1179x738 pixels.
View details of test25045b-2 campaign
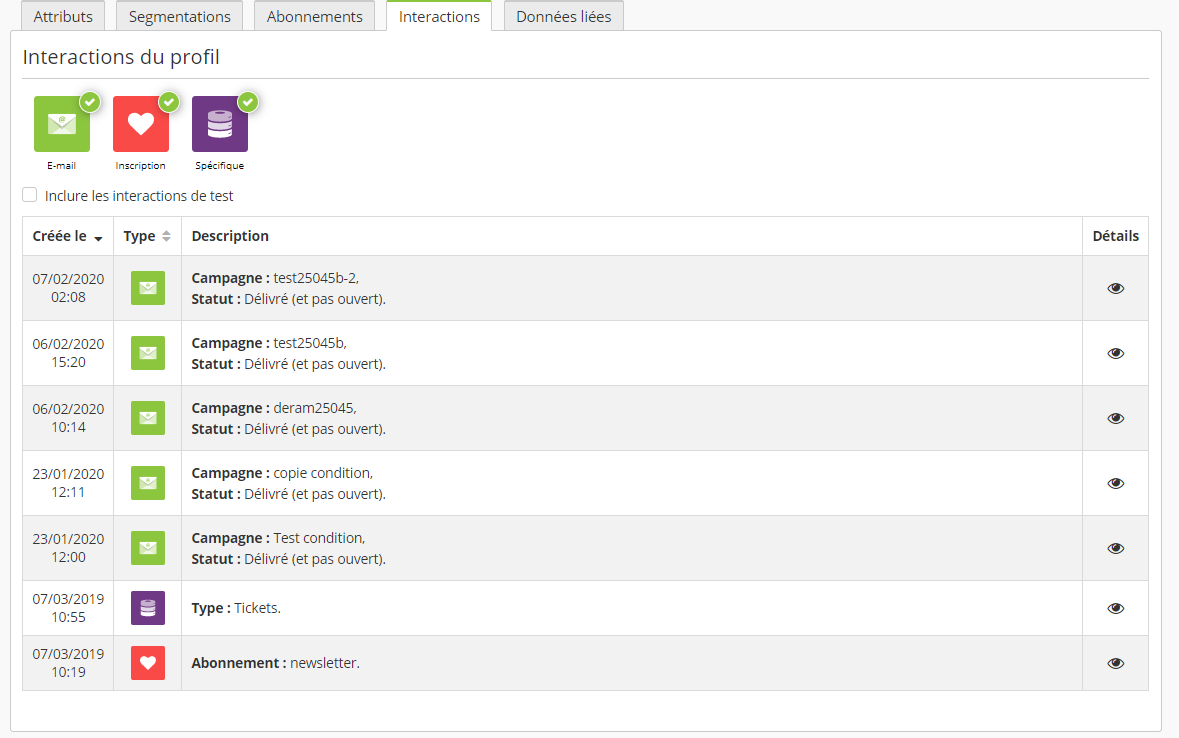pos(1115,288)
